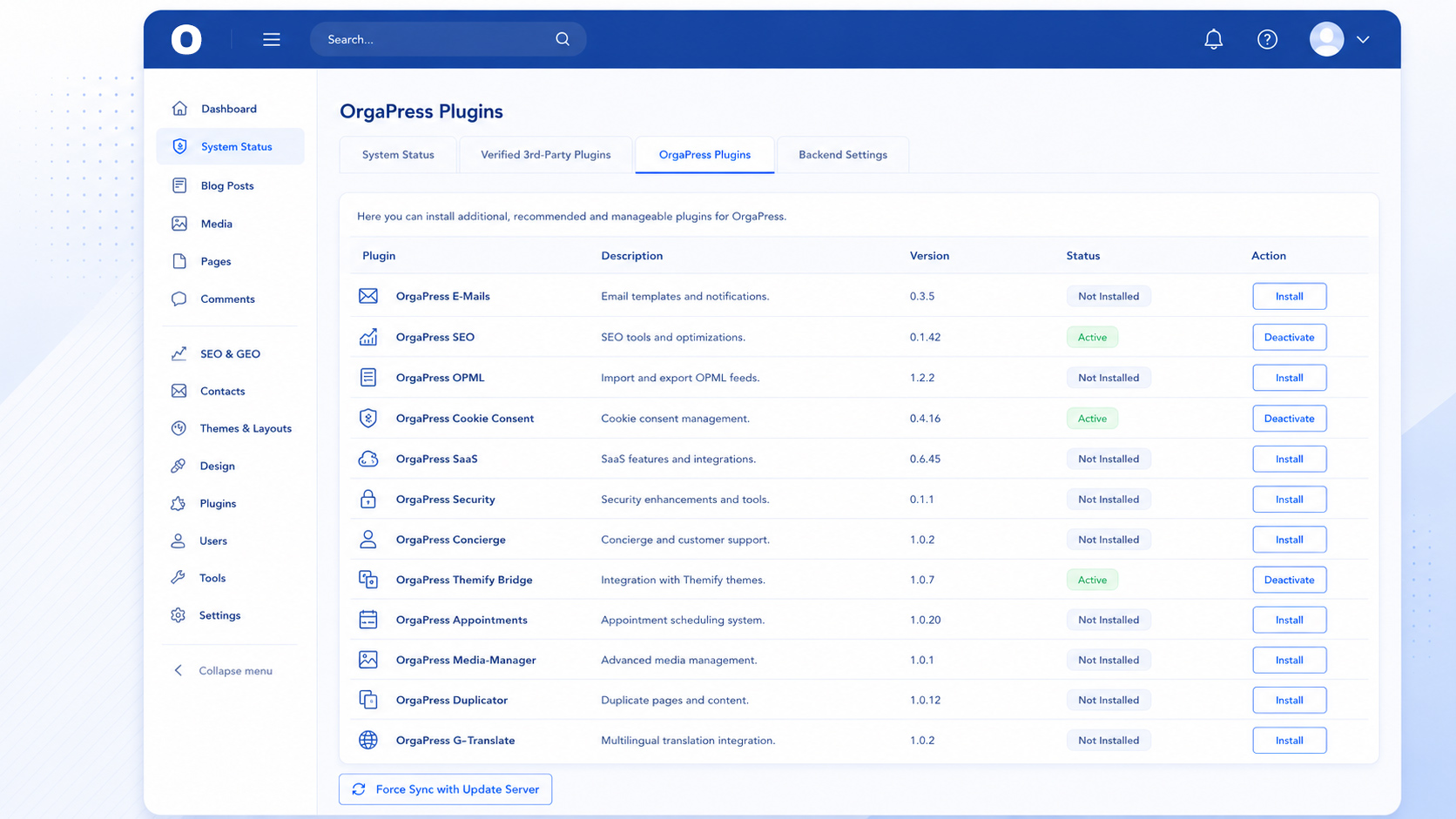This screenshot has width=1456, height=819.
Task: Click the Appointments calendar icon
Action: [368, 620]
